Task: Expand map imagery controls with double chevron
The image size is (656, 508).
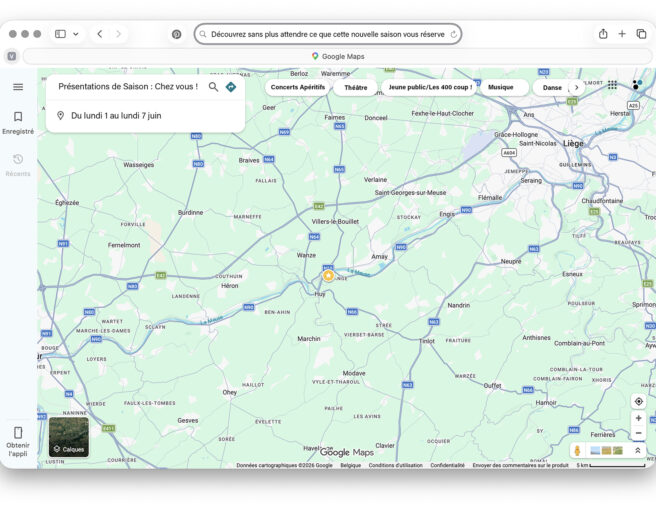Action: click(638, 451)
